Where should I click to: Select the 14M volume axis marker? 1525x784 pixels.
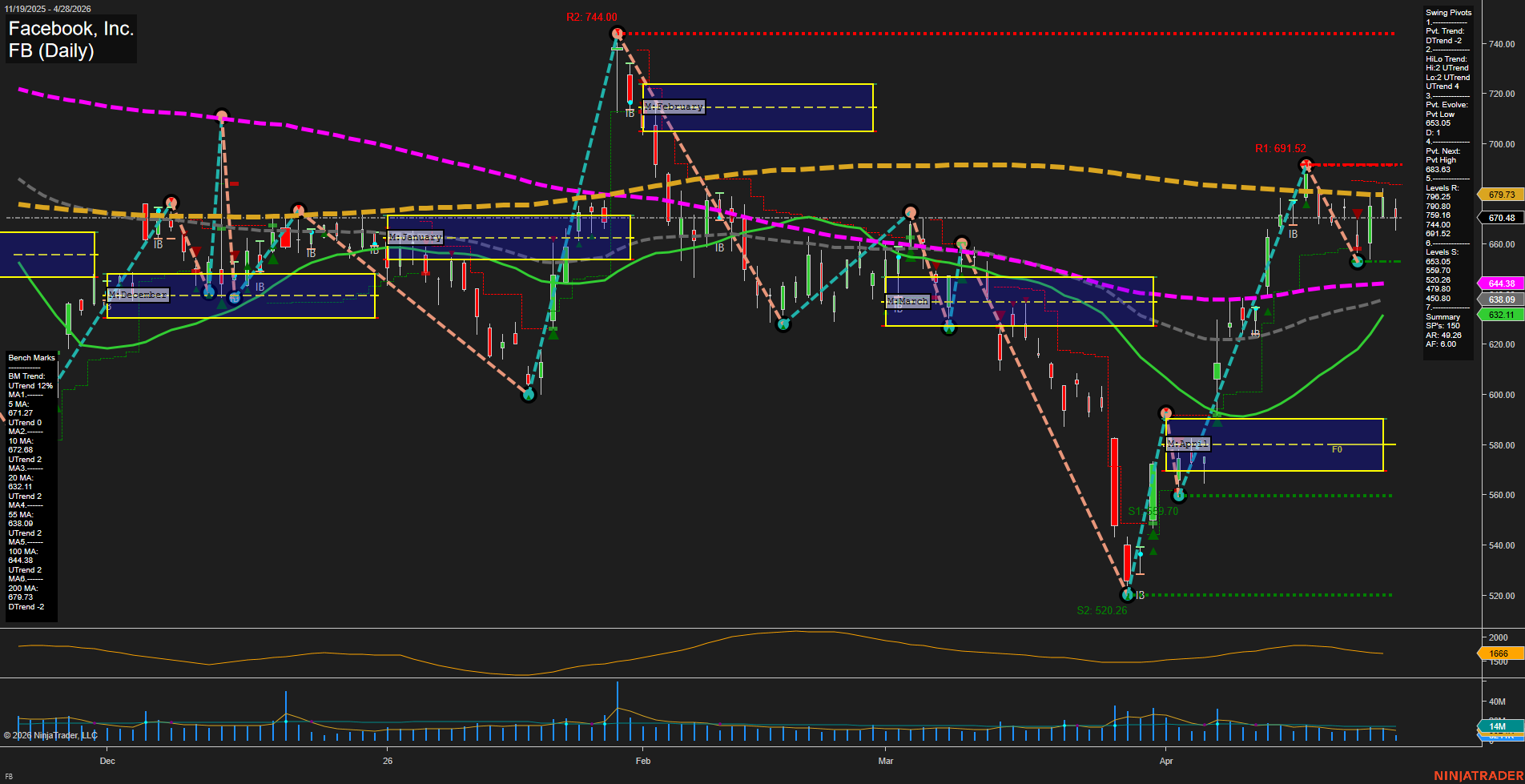(x=1497, y=727)
